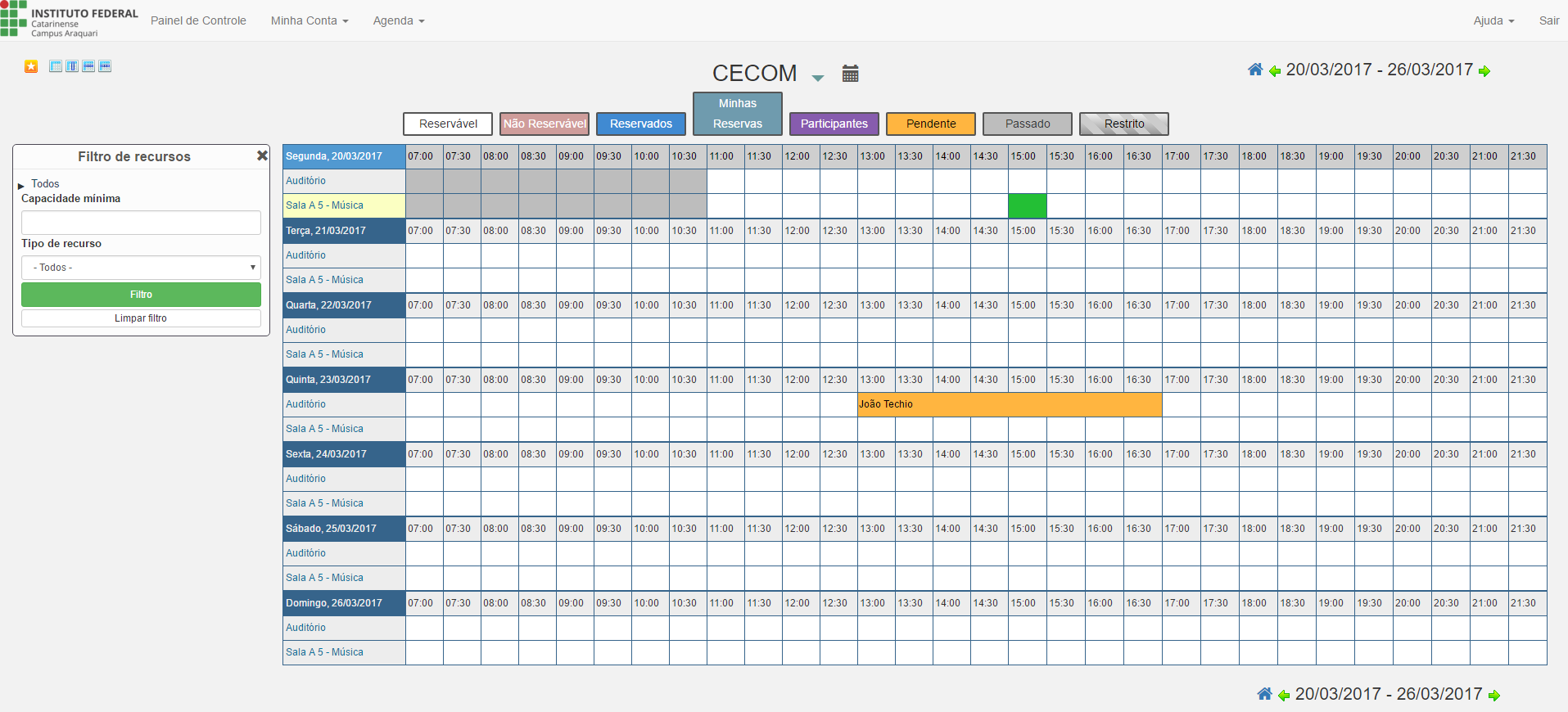The height and width of the screenshot is (712, 1568).
Task: Expand the CECOM schedule dropdown arrow
Action: [x=817, y=78]
